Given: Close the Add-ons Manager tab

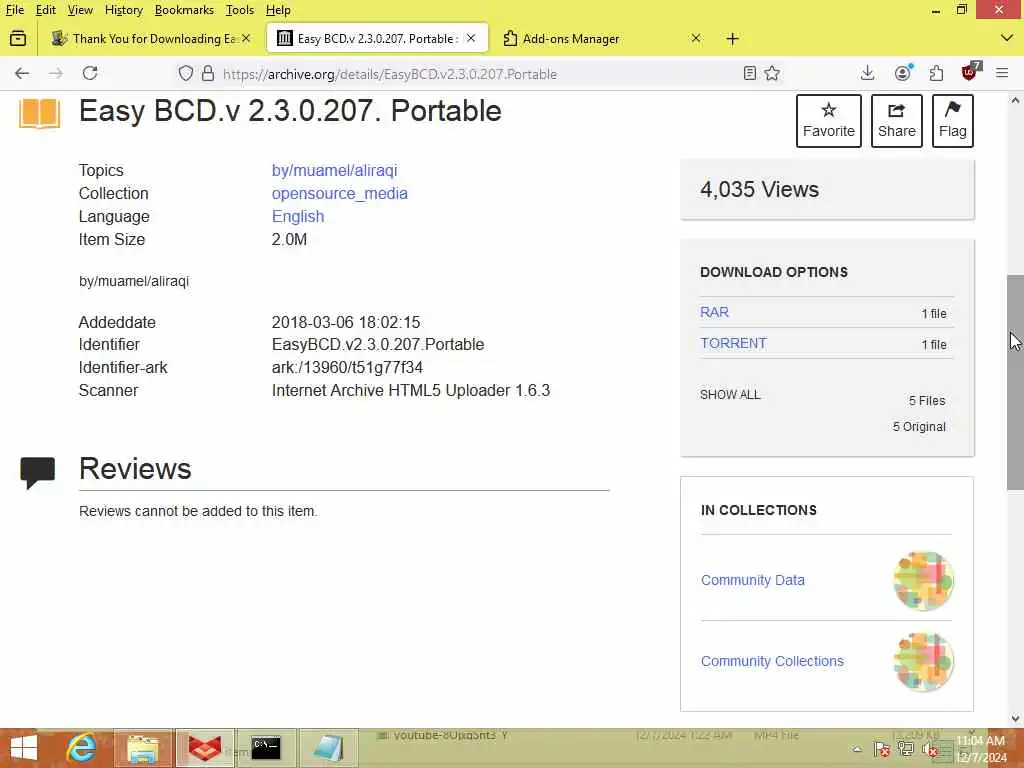Looking at the screenshot, I should coord(696,39).
